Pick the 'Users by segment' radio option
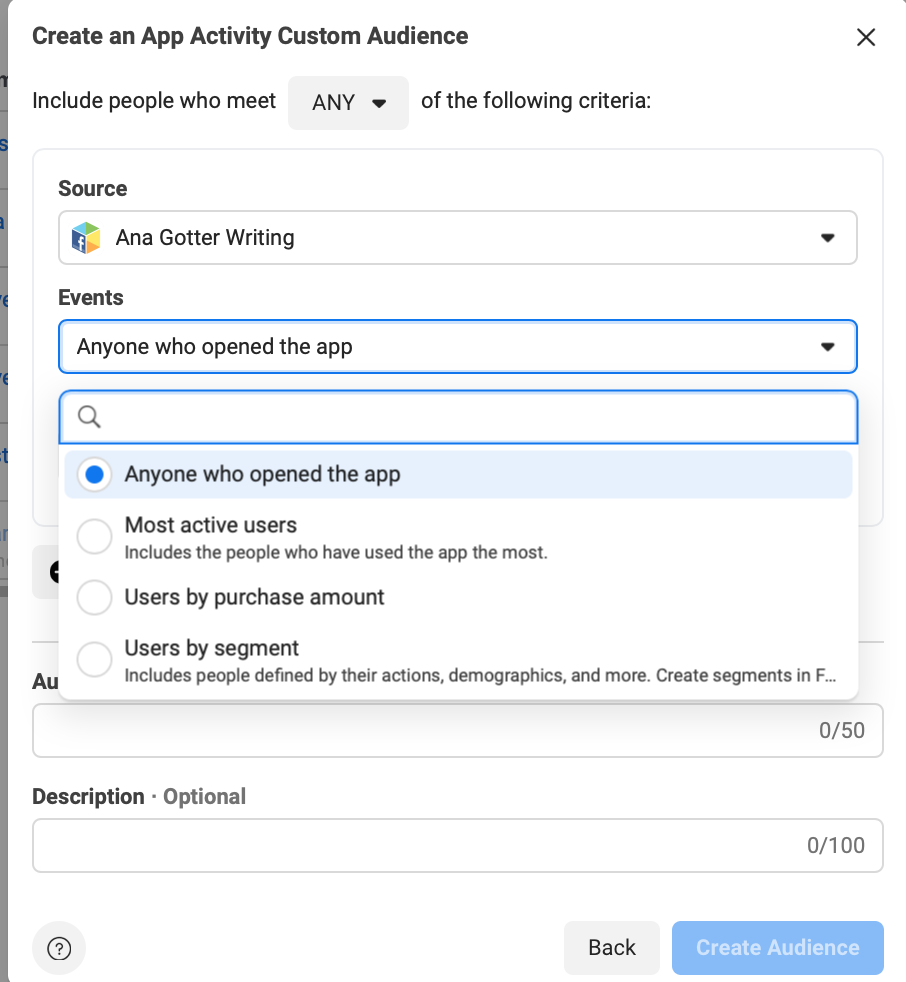This screenshot has width=906, height=982. click(x=95, y=660)
